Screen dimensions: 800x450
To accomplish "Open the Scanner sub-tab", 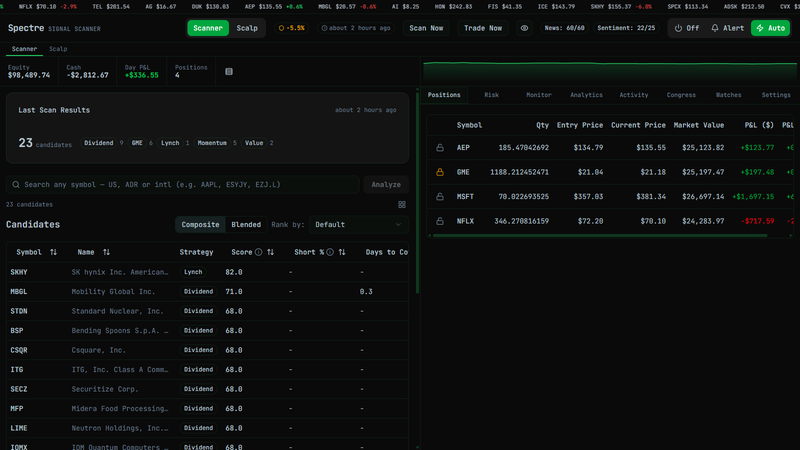I will coord(24,49).
